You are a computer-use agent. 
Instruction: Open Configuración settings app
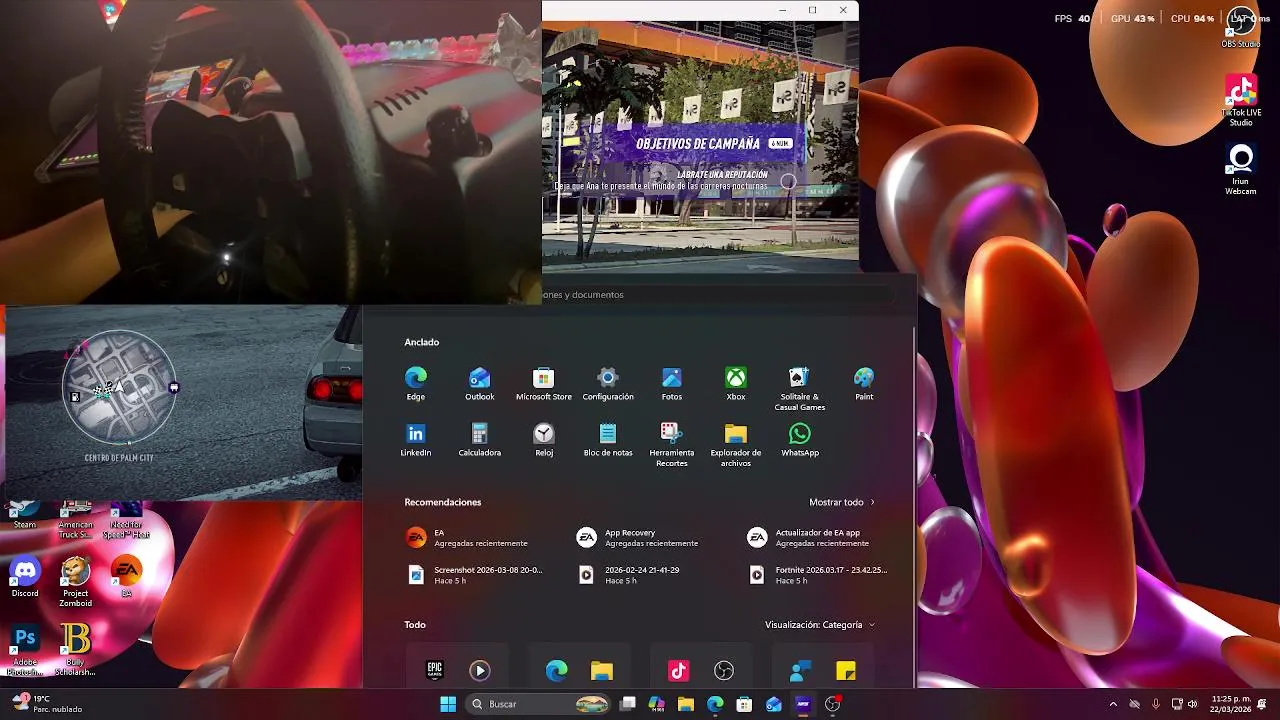608,384
